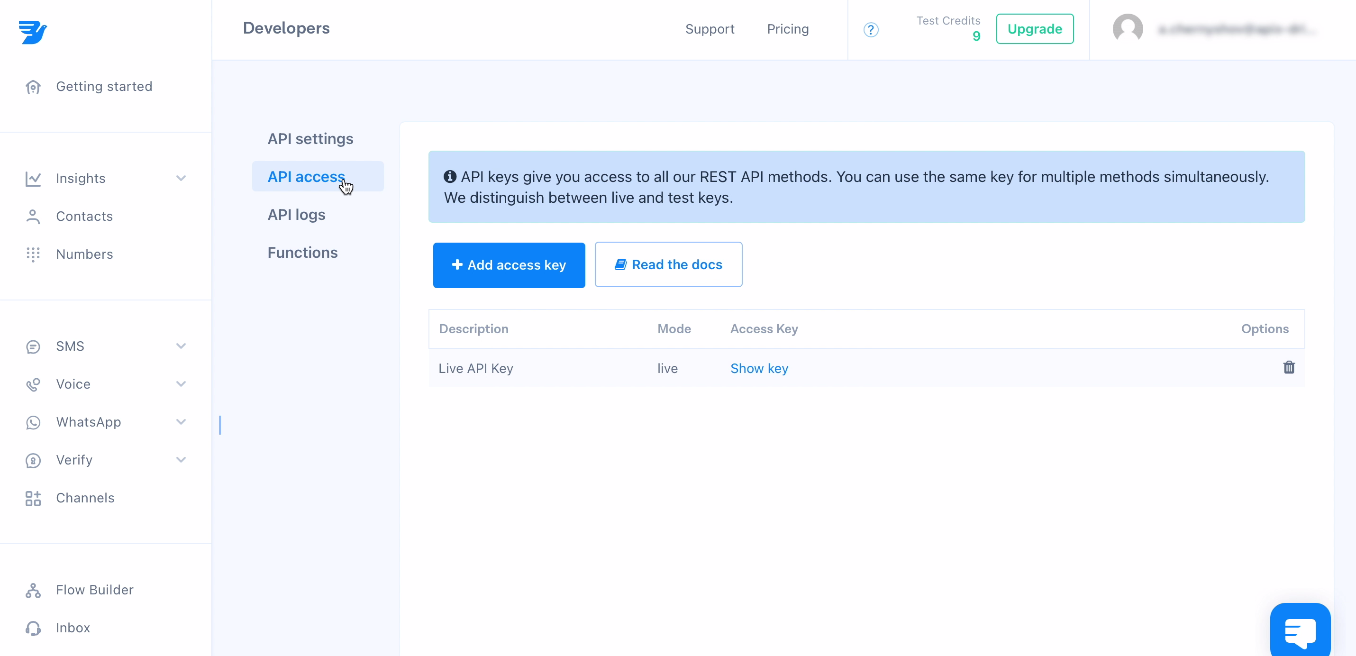Click the Add access key button
The image size is (1356, 656).
click(x=508, y=265)
